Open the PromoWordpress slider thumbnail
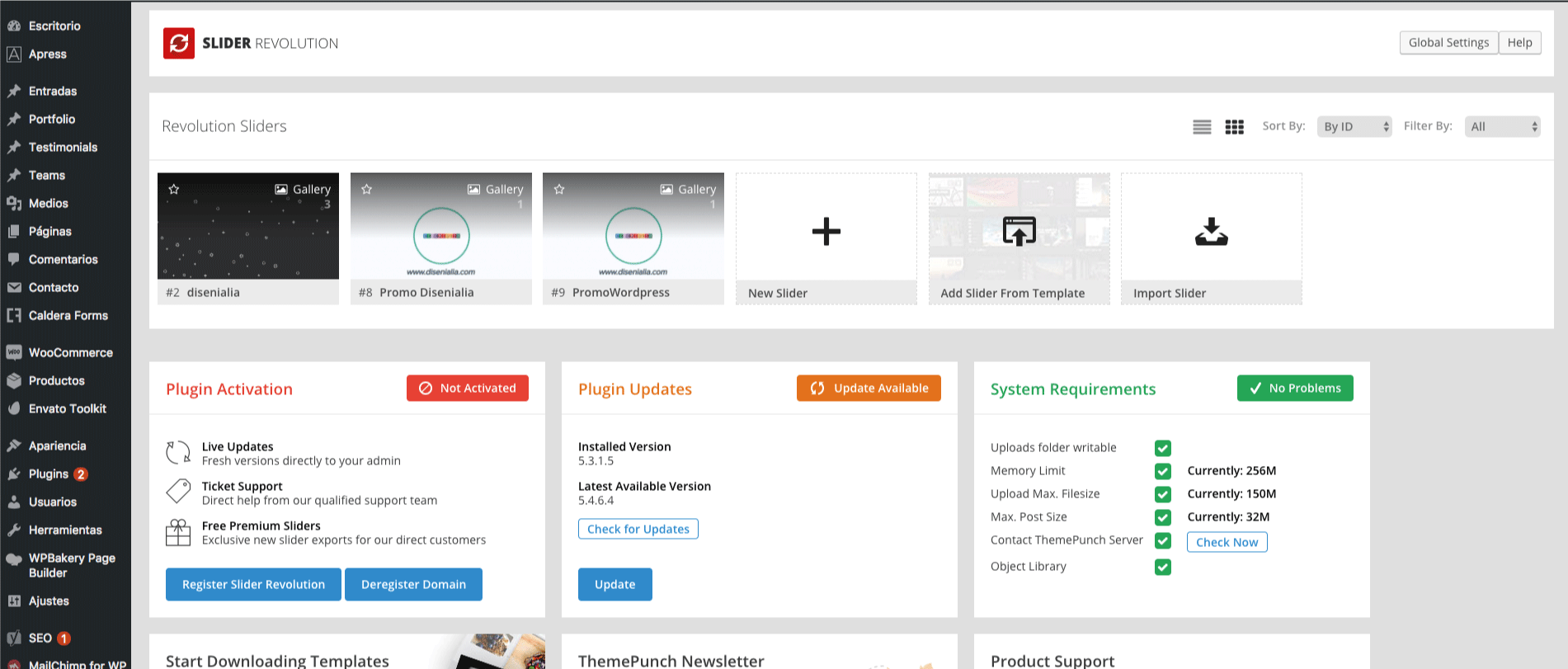The width and height of the screenshot is (1568, 669). click(x=633, y=226)
